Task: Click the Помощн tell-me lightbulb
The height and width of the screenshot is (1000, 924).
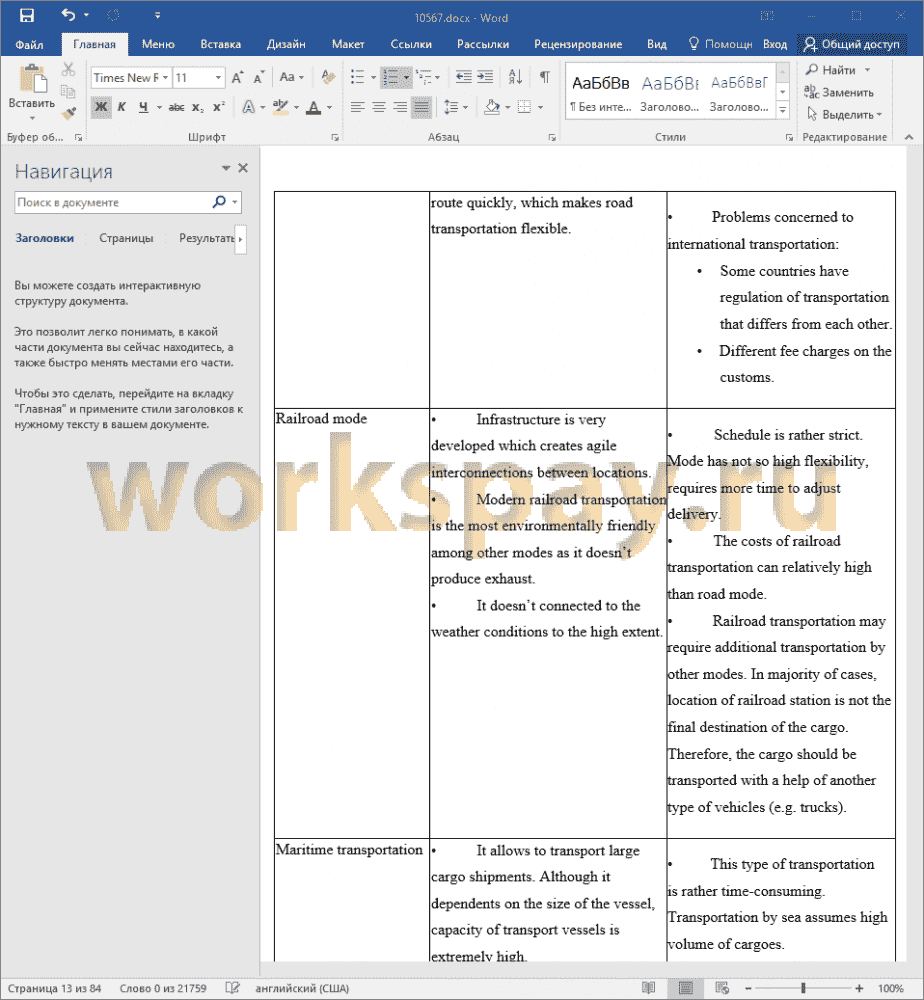Action: click(x=720, y=44)
